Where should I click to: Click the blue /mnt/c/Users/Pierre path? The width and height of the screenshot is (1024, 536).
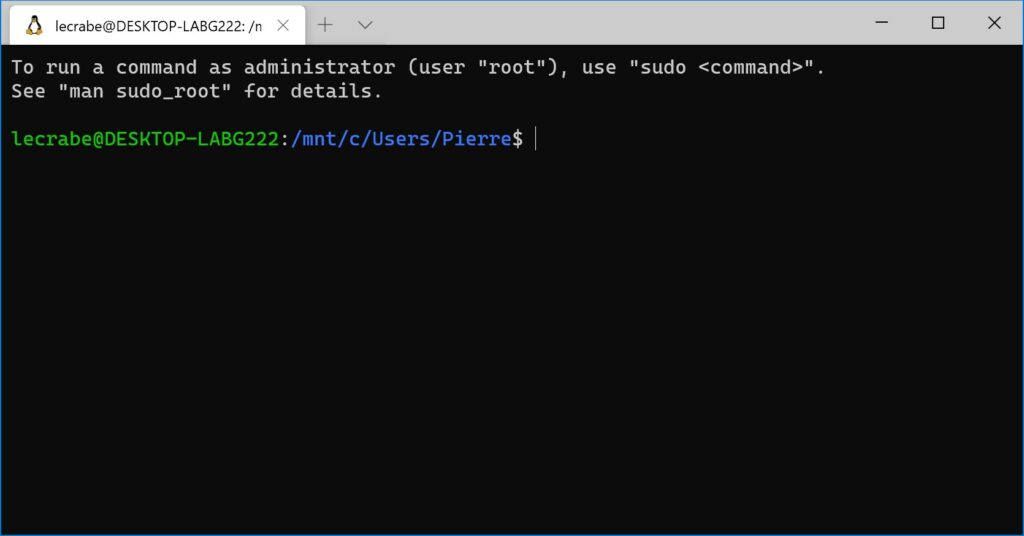click(401, 139)
